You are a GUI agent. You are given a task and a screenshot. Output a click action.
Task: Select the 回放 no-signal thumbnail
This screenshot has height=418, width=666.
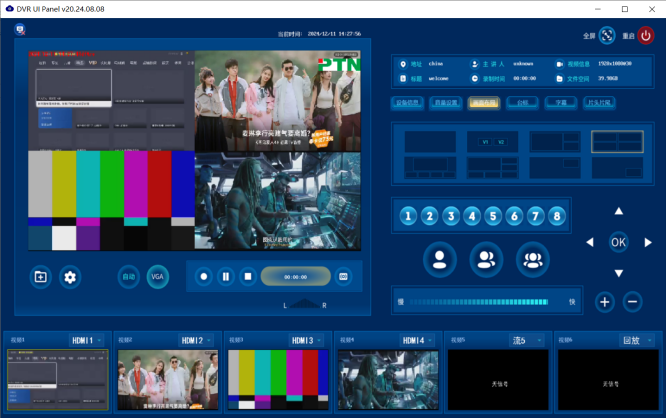(x=608, y=380)
